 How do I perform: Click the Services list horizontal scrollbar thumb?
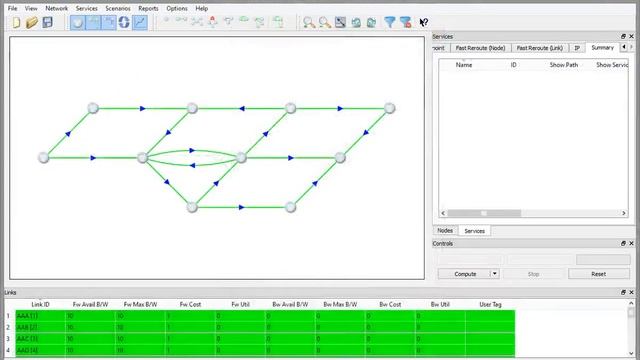click(x=484, y=213)
